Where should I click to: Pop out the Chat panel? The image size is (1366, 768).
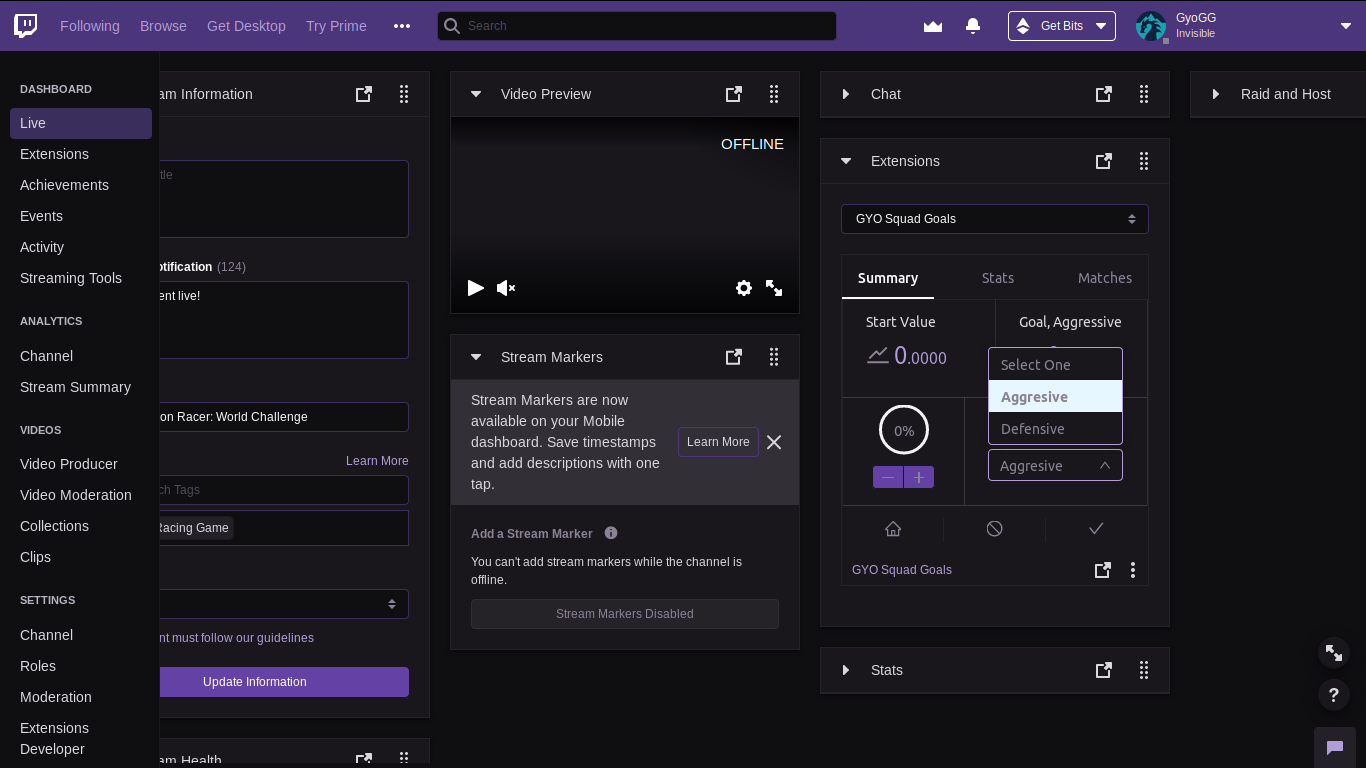click(1104, 94)
